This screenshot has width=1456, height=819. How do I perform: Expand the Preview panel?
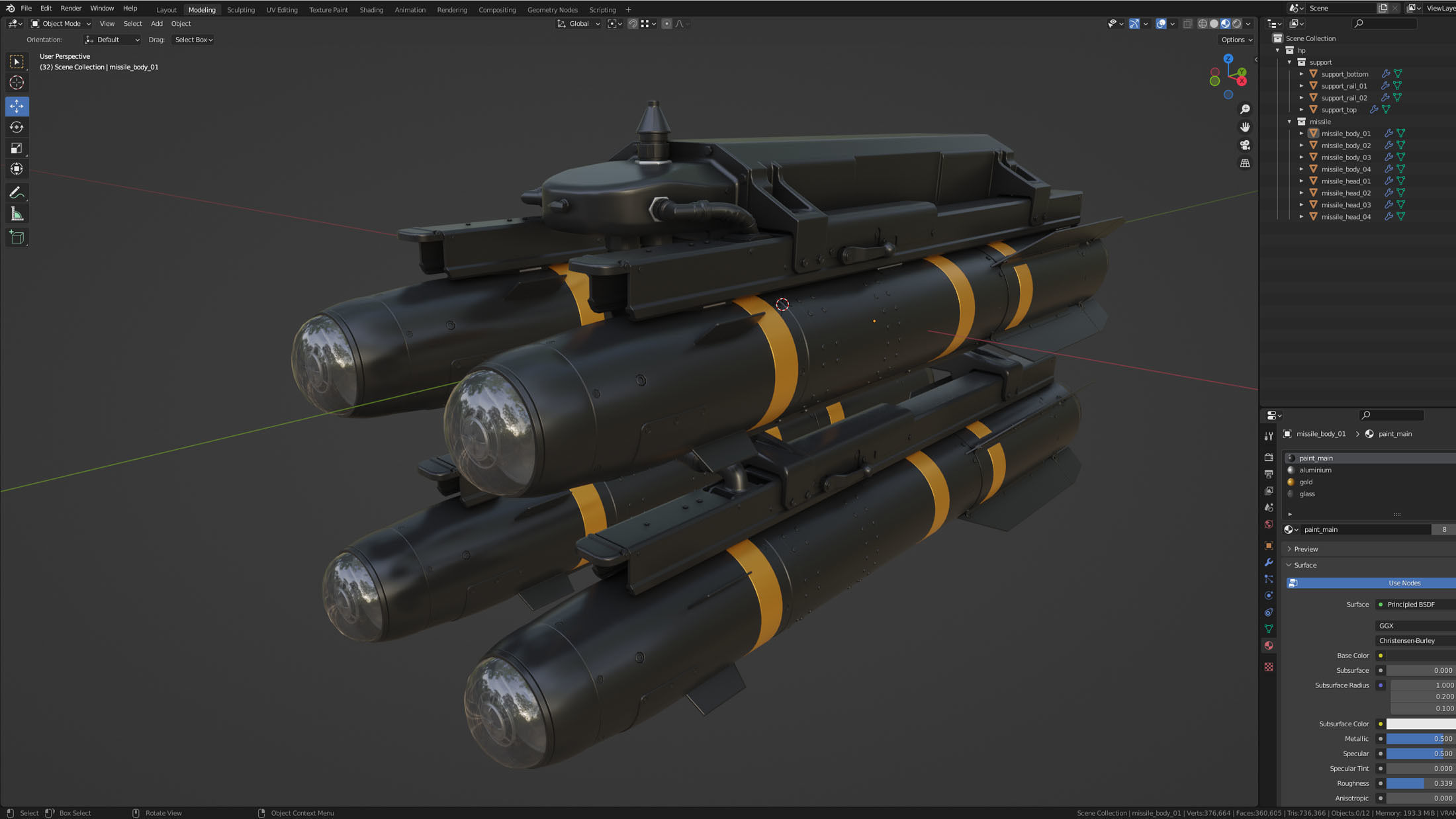tap(1306, 549)
